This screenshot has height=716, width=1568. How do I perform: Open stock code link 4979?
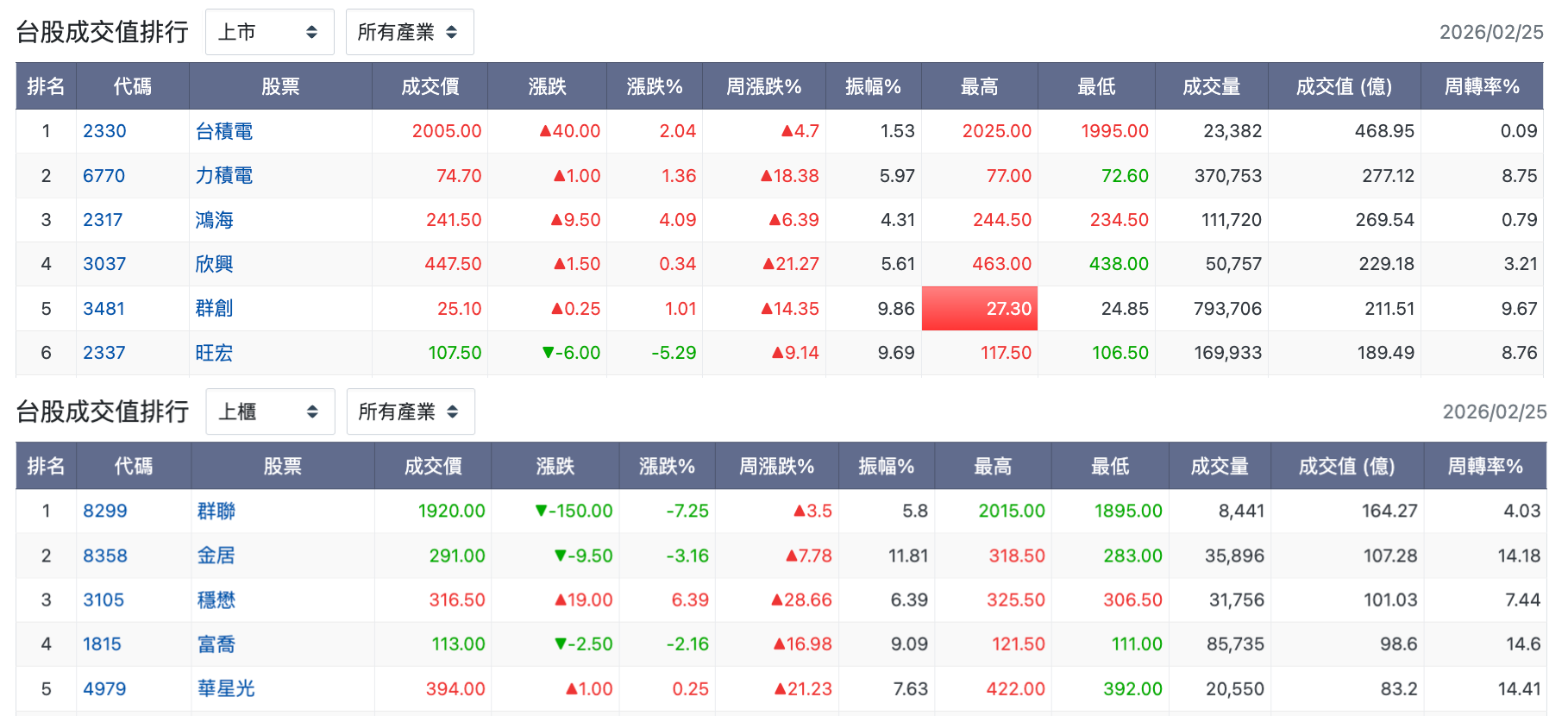[x=104, y=688]
